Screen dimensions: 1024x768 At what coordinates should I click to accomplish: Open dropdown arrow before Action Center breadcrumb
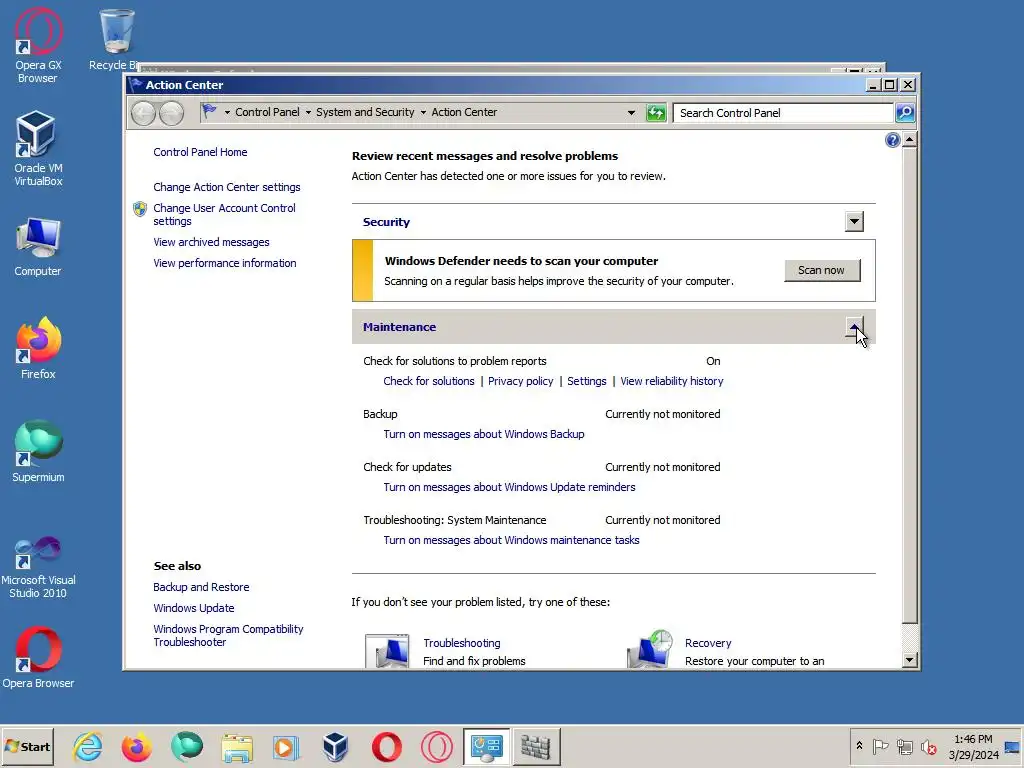click(423, 112)
